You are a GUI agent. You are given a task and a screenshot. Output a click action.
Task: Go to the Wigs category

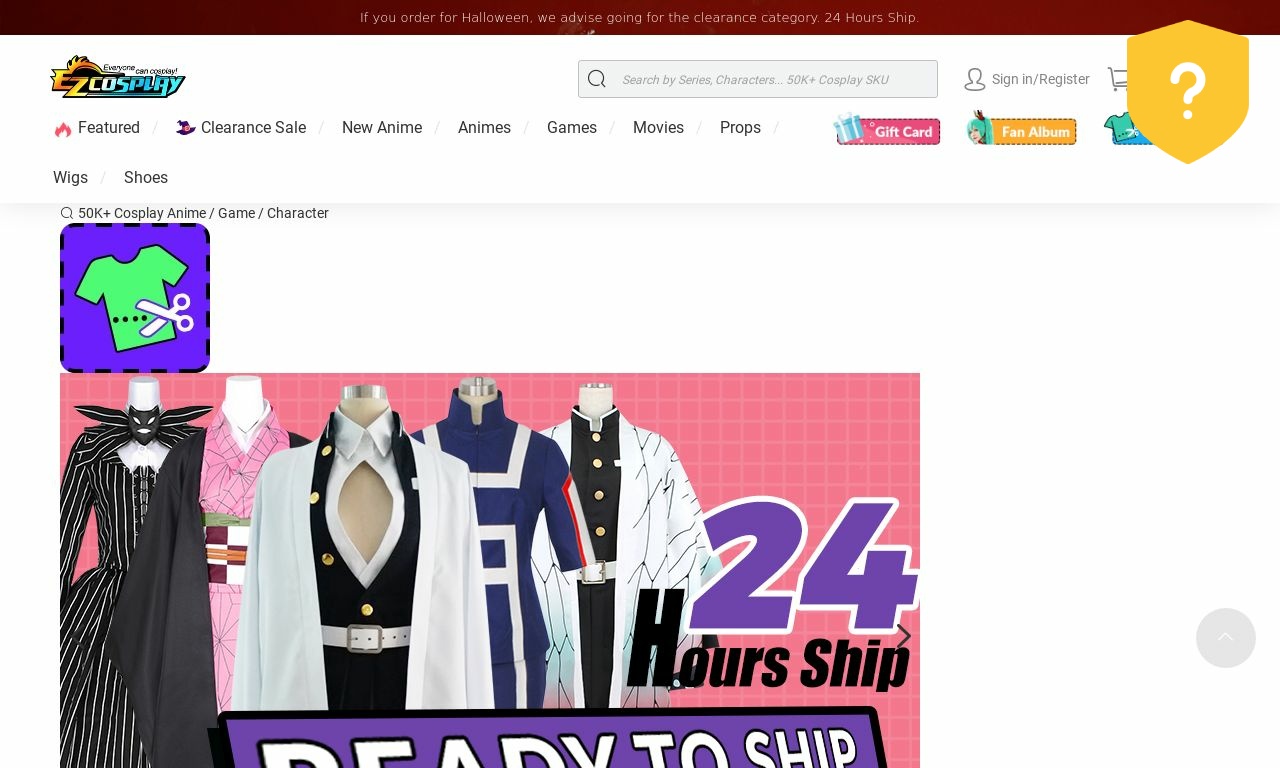[70, 178]
